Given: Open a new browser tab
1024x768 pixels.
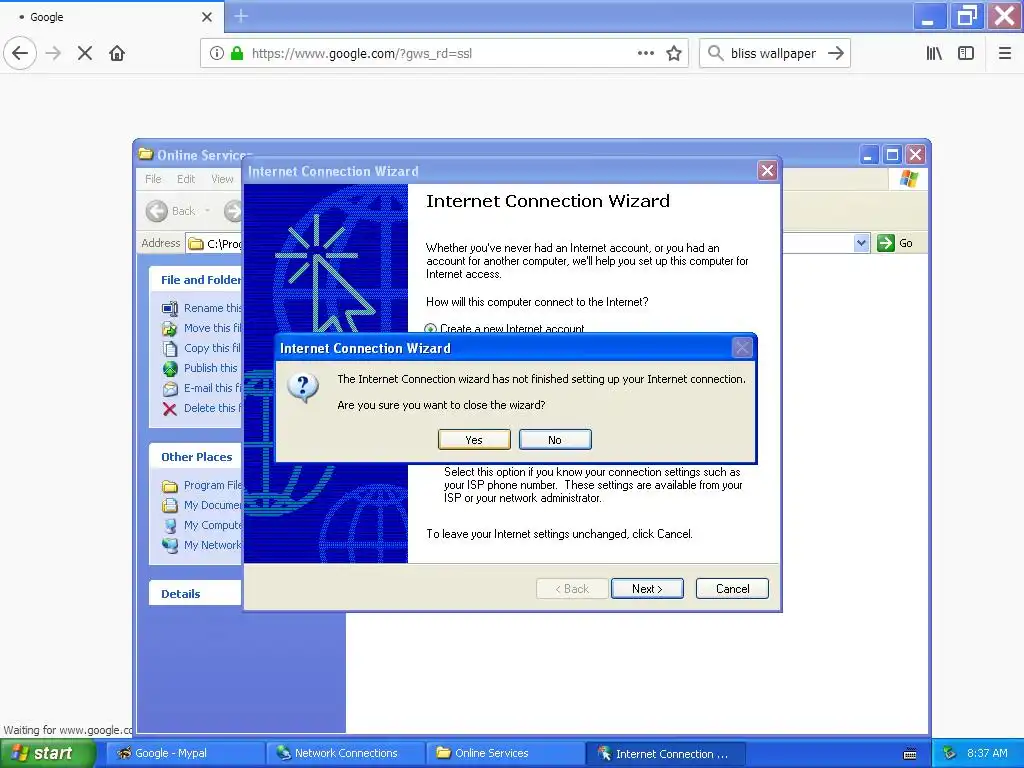Looking at the screenshot, I should [x=241, y=16].
